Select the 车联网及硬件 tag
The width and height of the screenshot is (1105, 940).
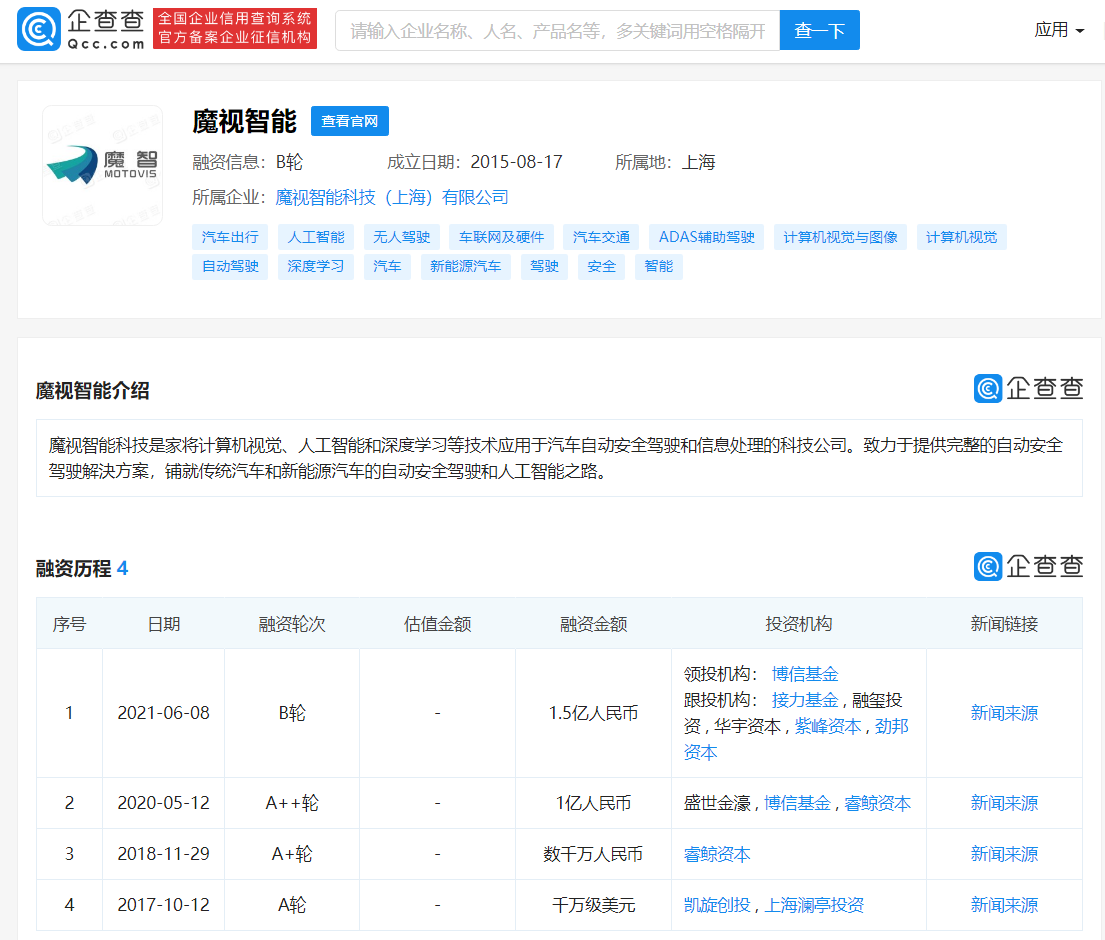point(501,237)
